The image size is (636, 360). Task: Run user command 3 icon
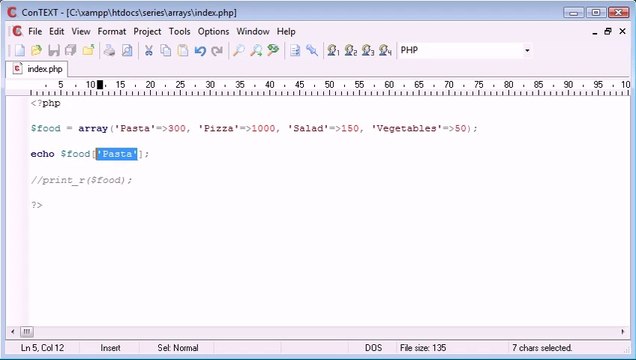[x=368, y=50]
